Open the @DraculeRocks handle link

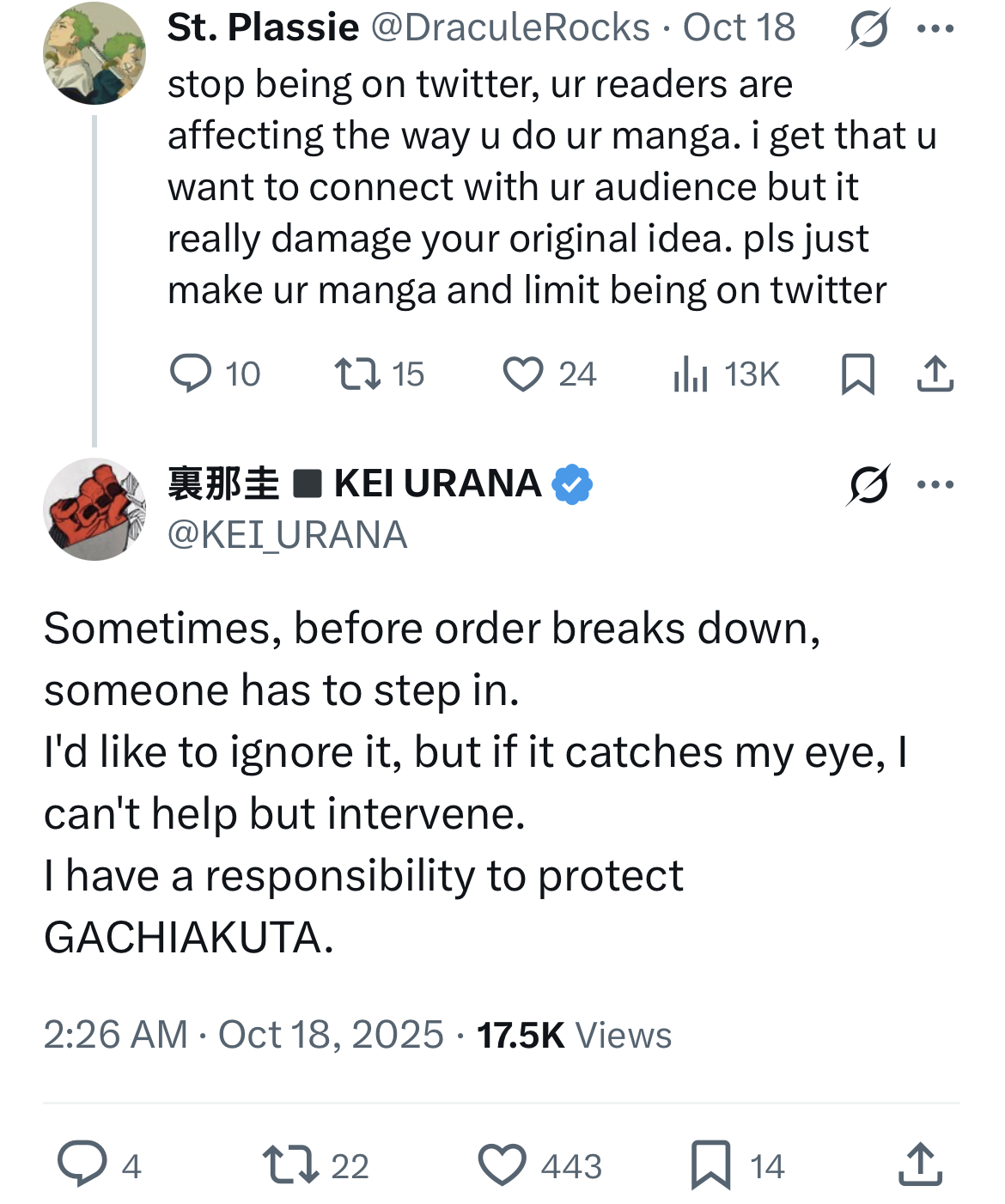(x=510, y=28)
